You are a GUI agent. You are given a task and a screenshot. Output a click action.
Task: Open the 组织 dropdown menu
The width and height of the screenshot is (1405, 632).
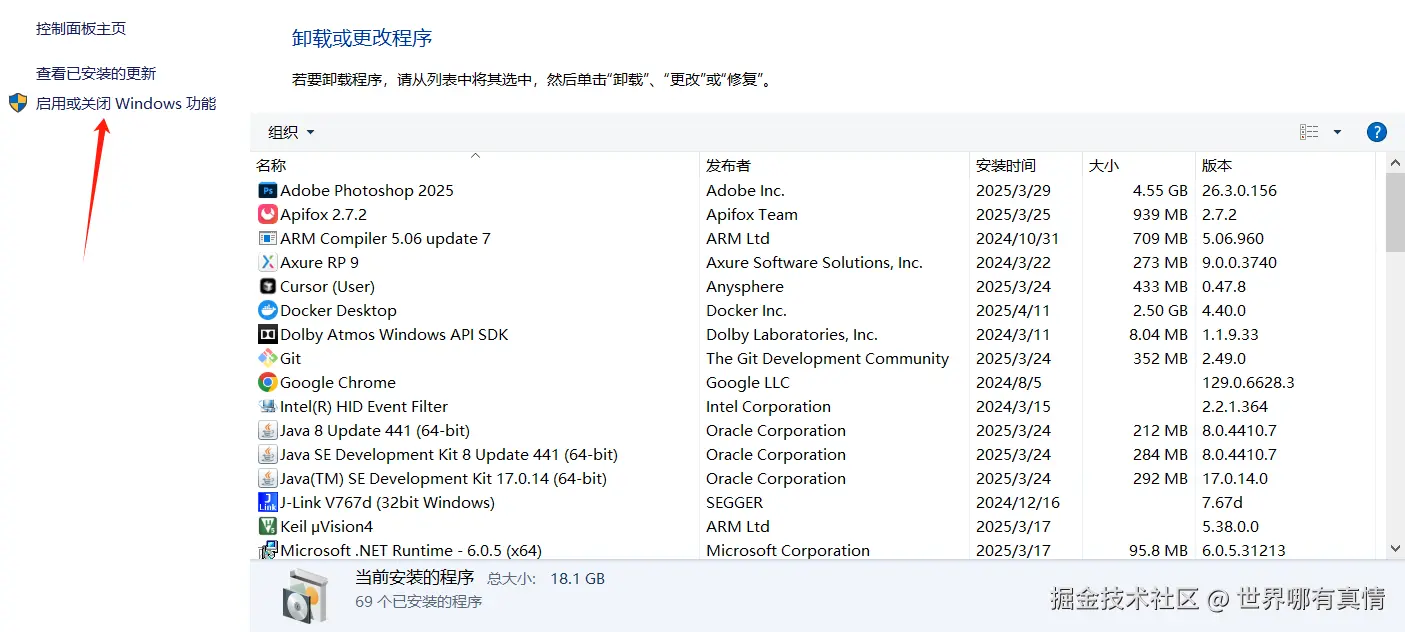coord(291,132)
